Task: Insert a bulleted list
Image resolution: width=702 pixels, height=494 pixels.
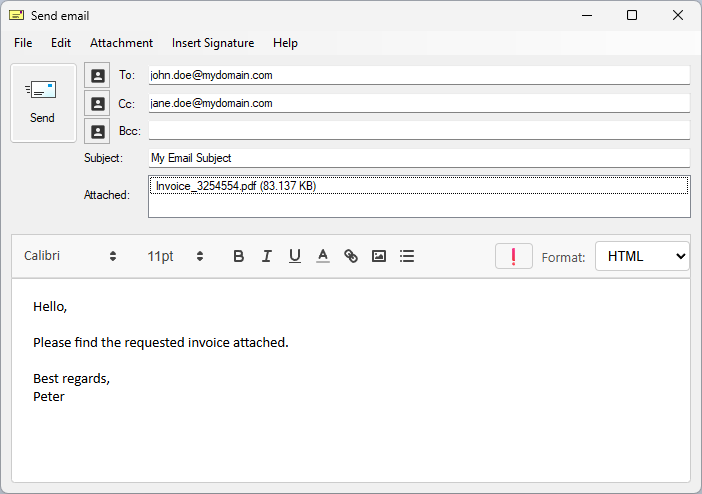Action: (406, 256)
